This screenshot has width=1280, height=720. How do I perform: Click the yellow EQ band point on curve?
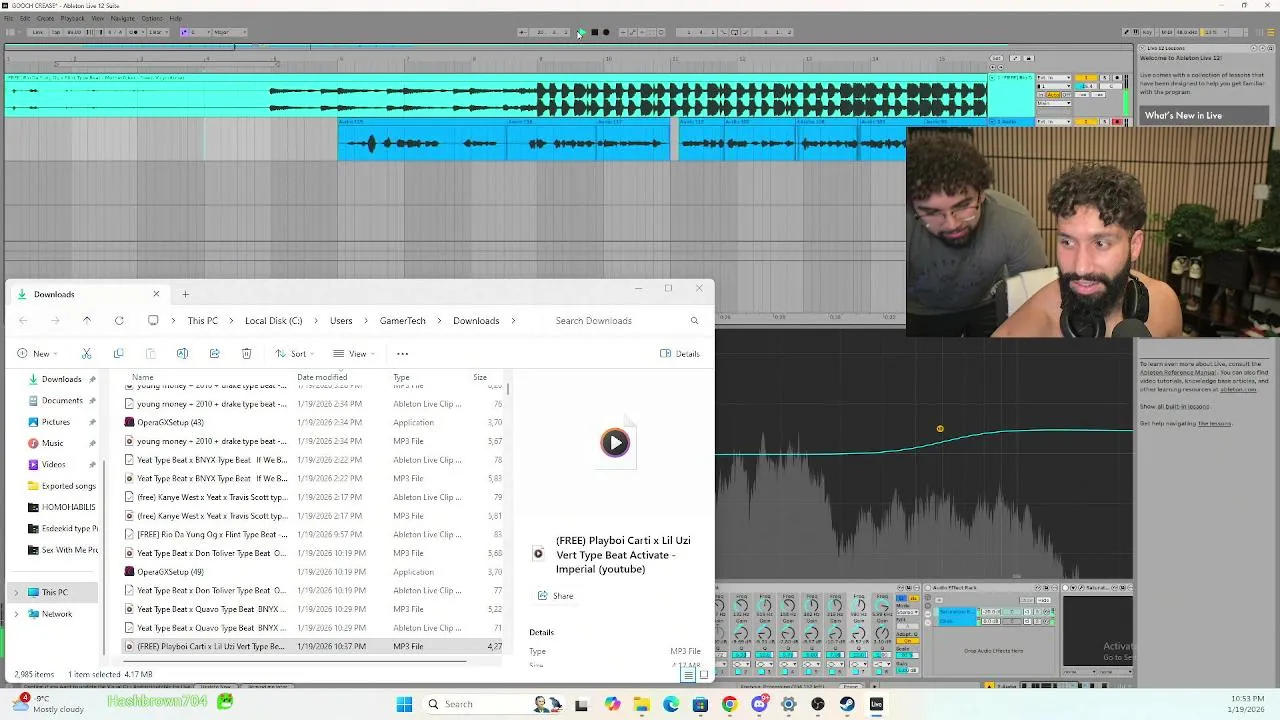[940, 429]
